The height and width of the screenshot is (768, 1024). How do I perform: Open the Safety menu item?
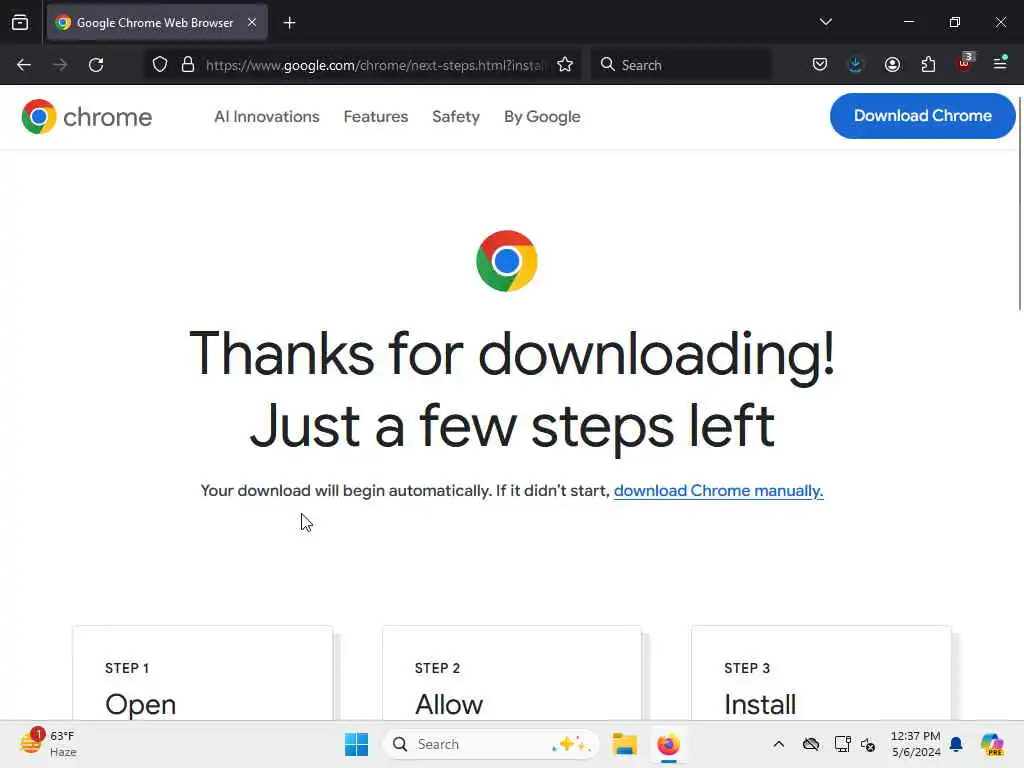(456, 117)
